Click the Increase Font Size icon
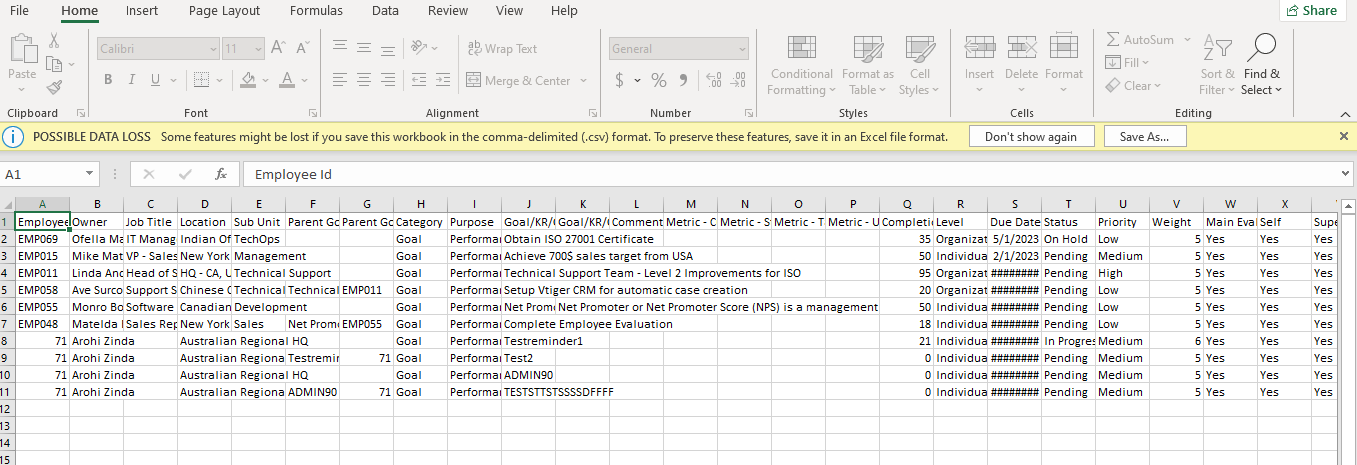 pos(278,48)
